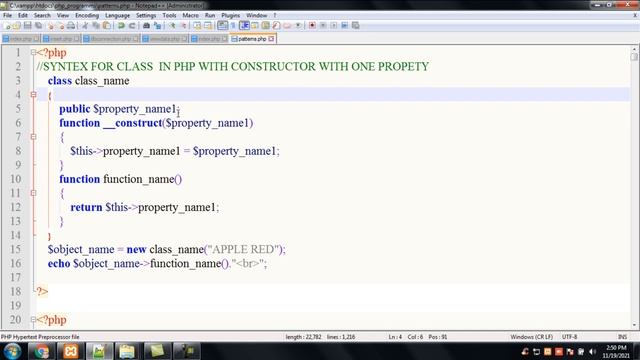Open the Macro menu

[x=190, y=16]
